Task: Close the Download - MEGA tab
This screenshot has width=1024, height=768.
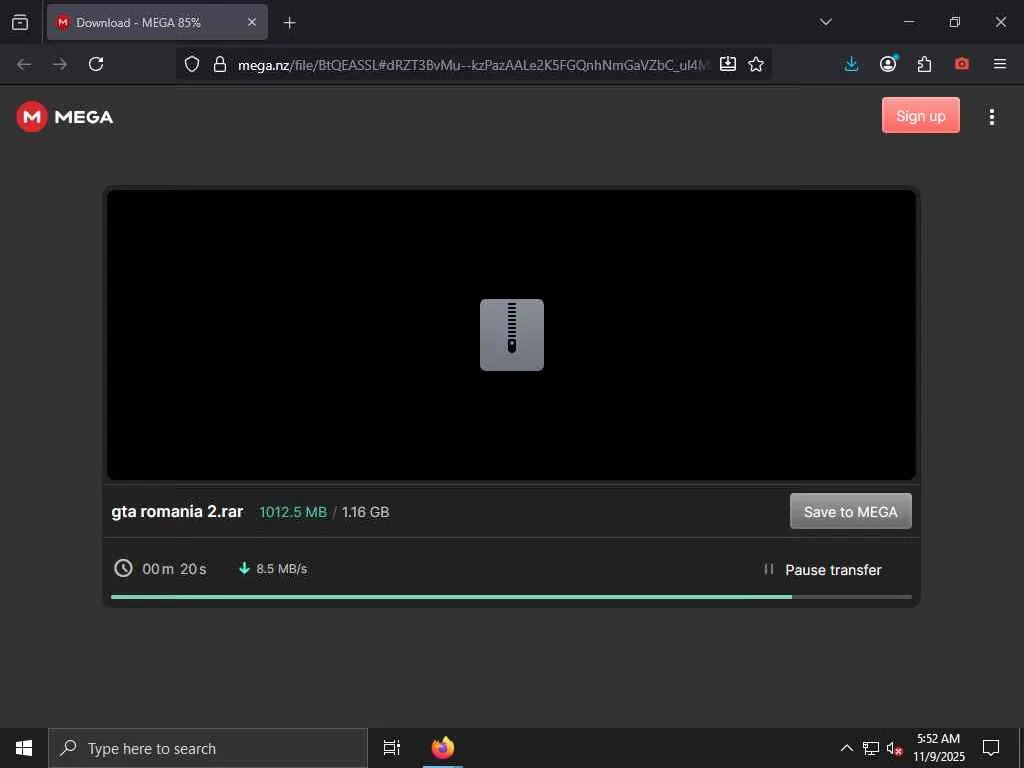Action: click(x=251, y=22)
